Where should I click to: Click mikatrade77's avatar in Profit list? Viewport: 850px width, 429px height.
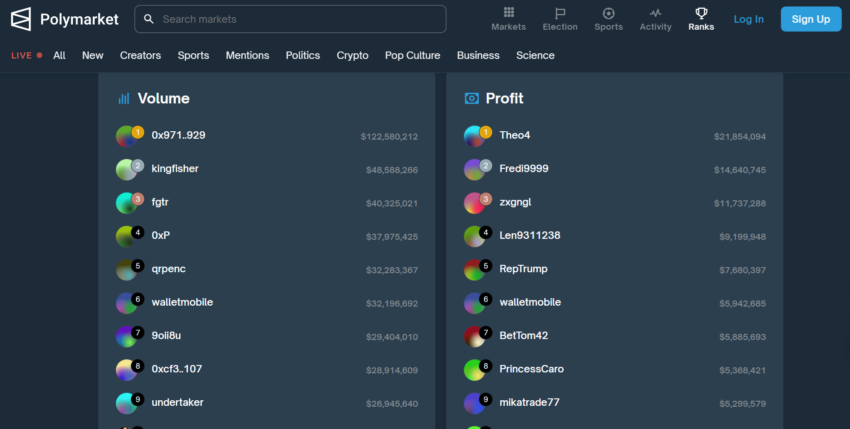(474, 403)
